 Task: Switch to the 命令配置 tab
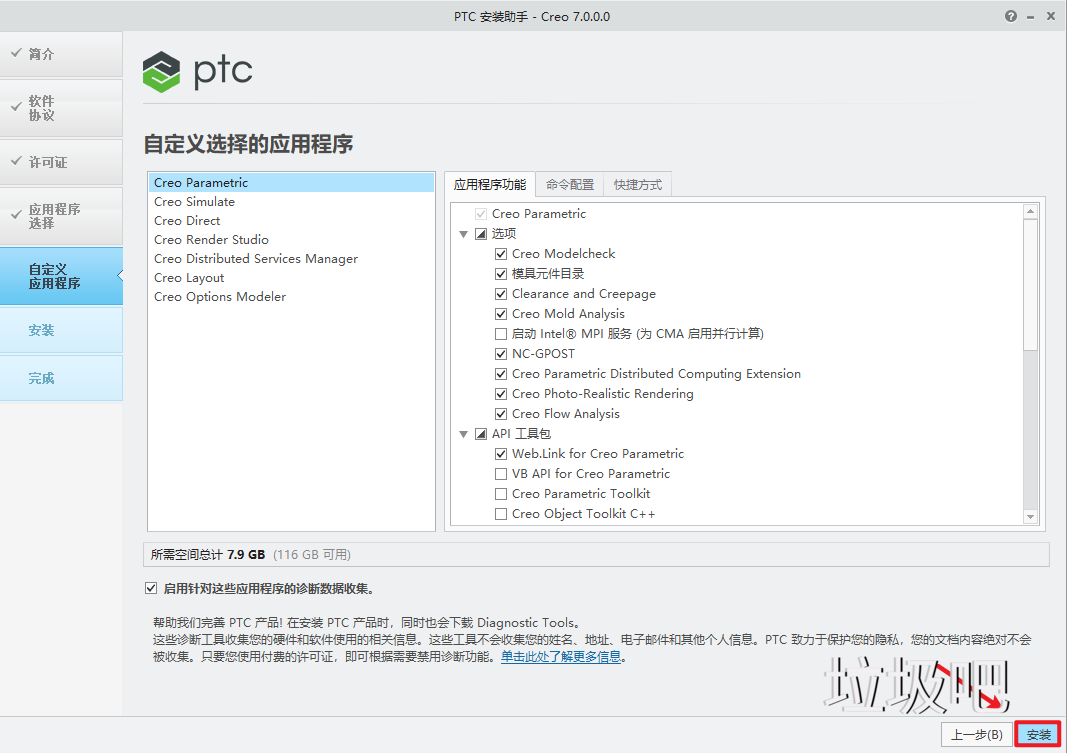tap(569, 185)
